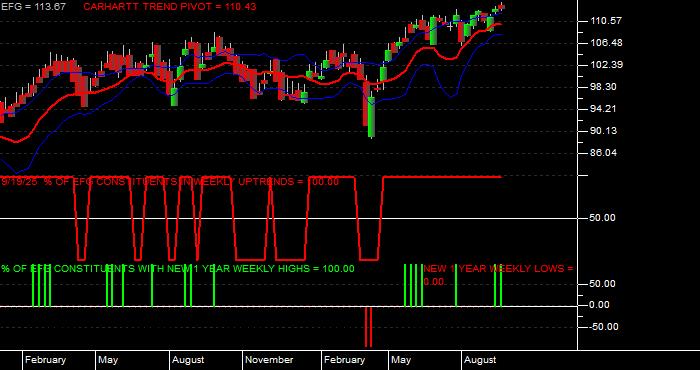Click the first February date label
The height and width of the screenshot is (370, 700).
pos(46,360)
